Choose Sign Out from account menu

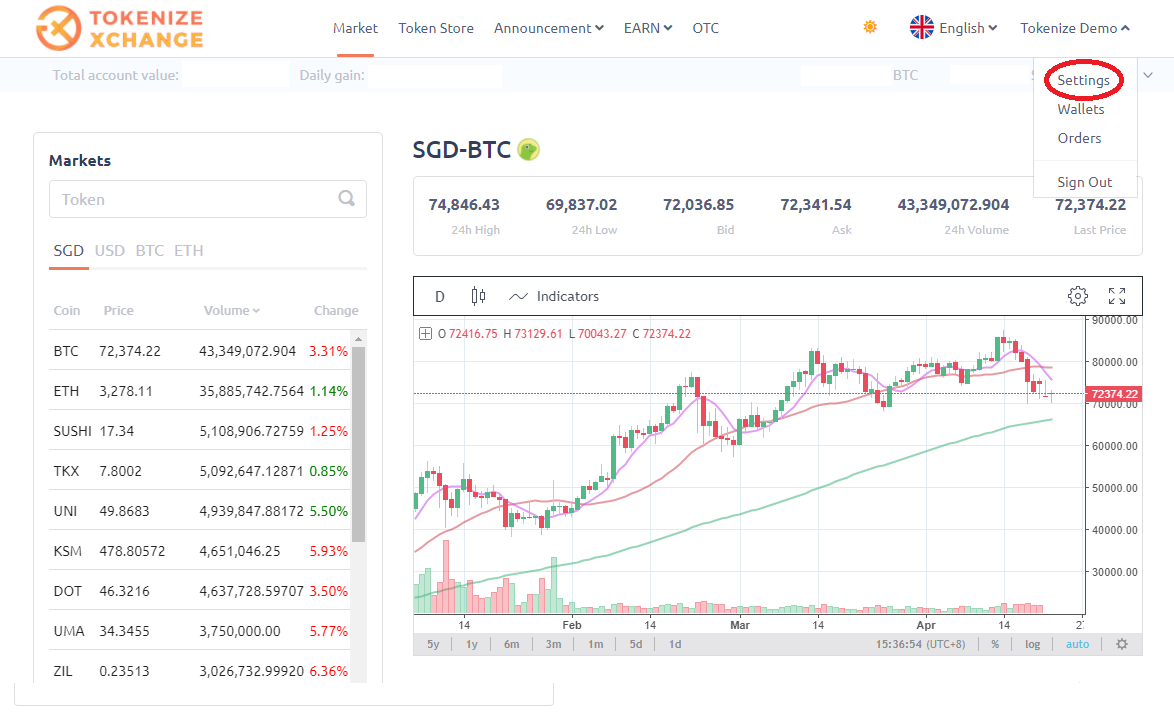(1084, 182)
